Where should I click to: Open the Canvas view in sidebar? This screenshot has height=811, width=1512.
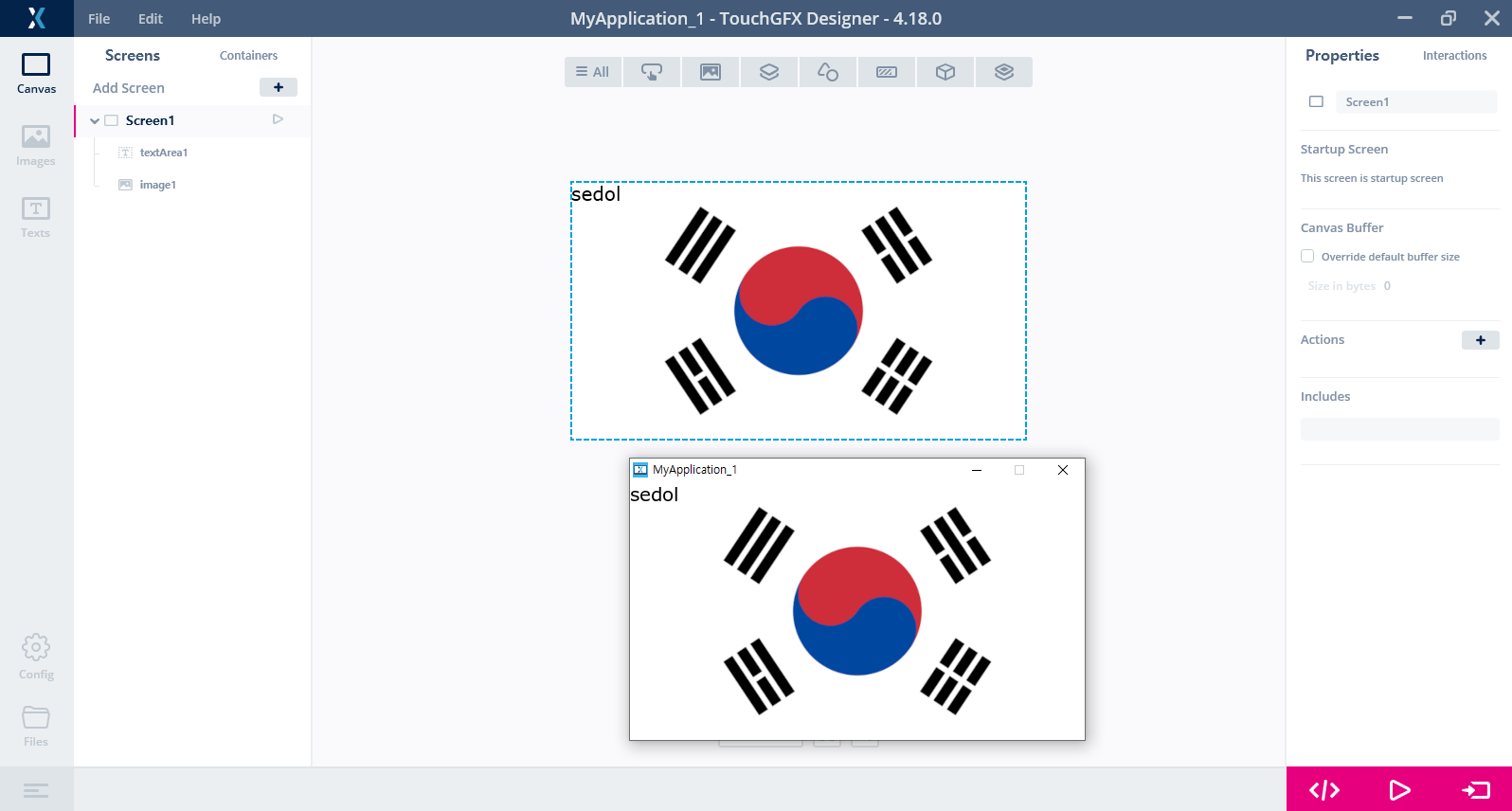pos(36,73)
